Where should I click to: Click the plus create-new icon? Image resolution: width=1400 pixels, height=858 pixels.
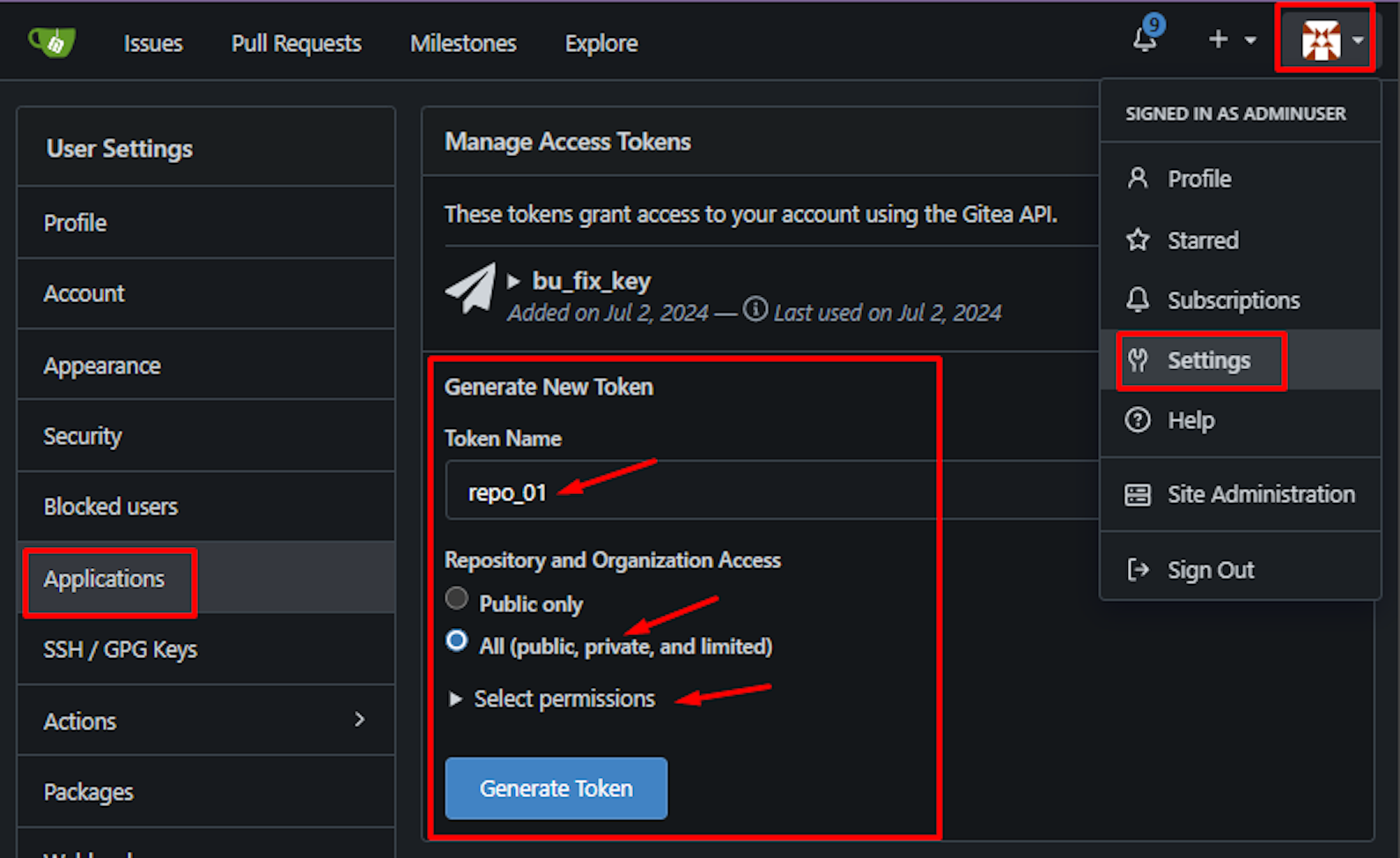(1219, 40)
